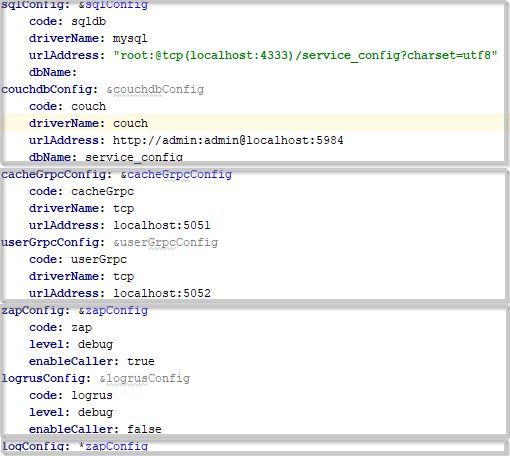Viewport: 510px width, 456px height.
Task: Click the 'logrus' code value
Action: 92,396
